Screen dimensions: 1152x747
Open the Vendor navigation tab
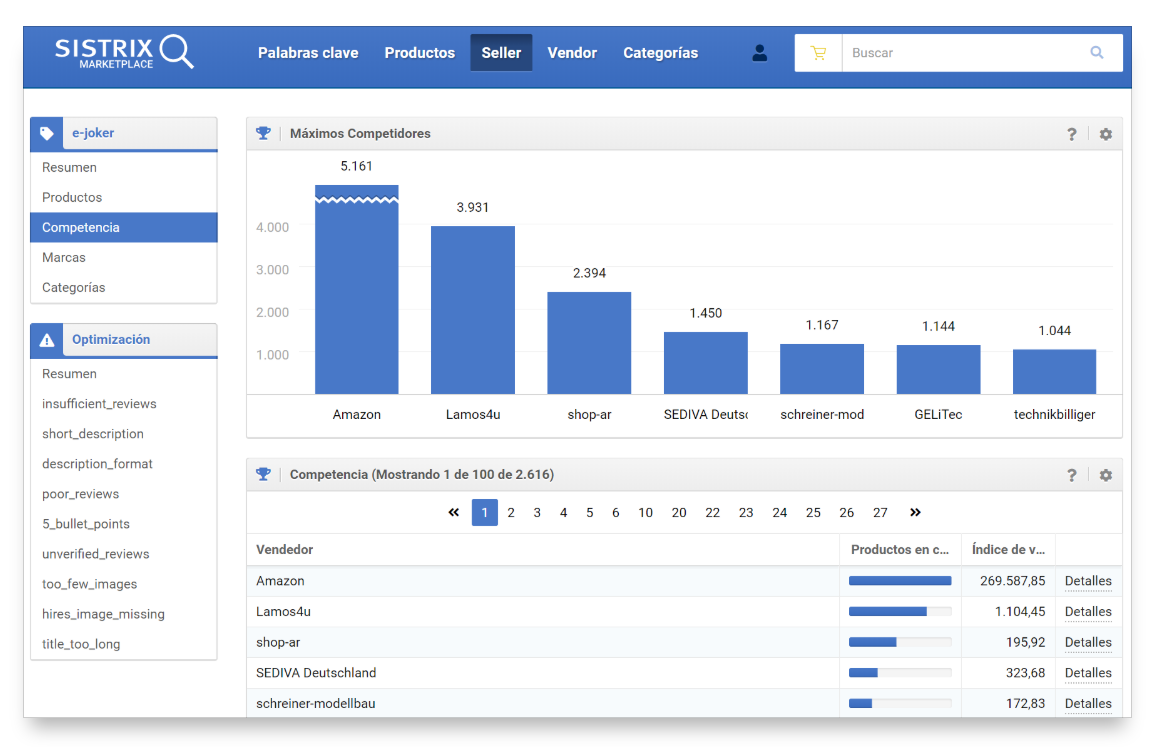[572, 53]
